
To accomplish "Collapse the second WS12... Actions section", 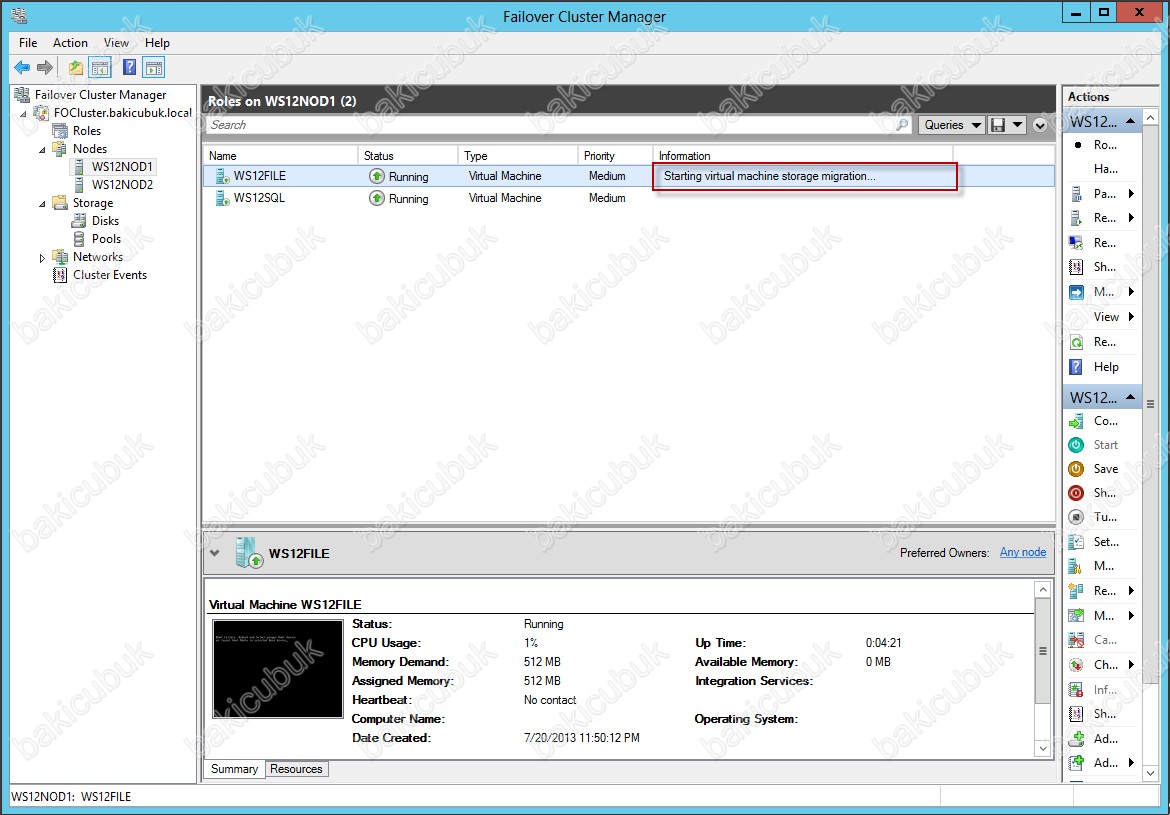I will 1131,396.
